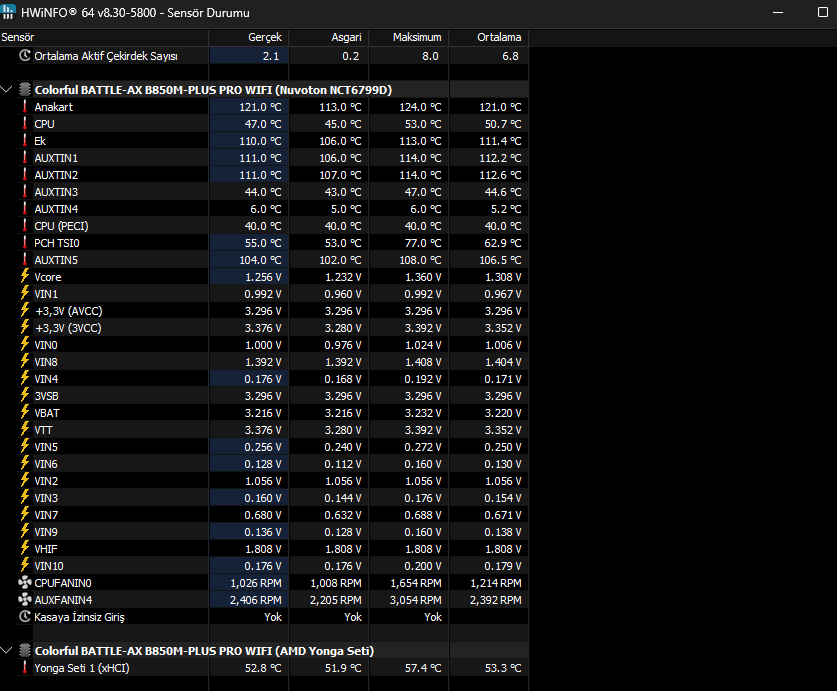Click the Colorful BATTLE-AX AMD Yonga Seti title
This screenshot has height=691, width=837.
[204, 651]
